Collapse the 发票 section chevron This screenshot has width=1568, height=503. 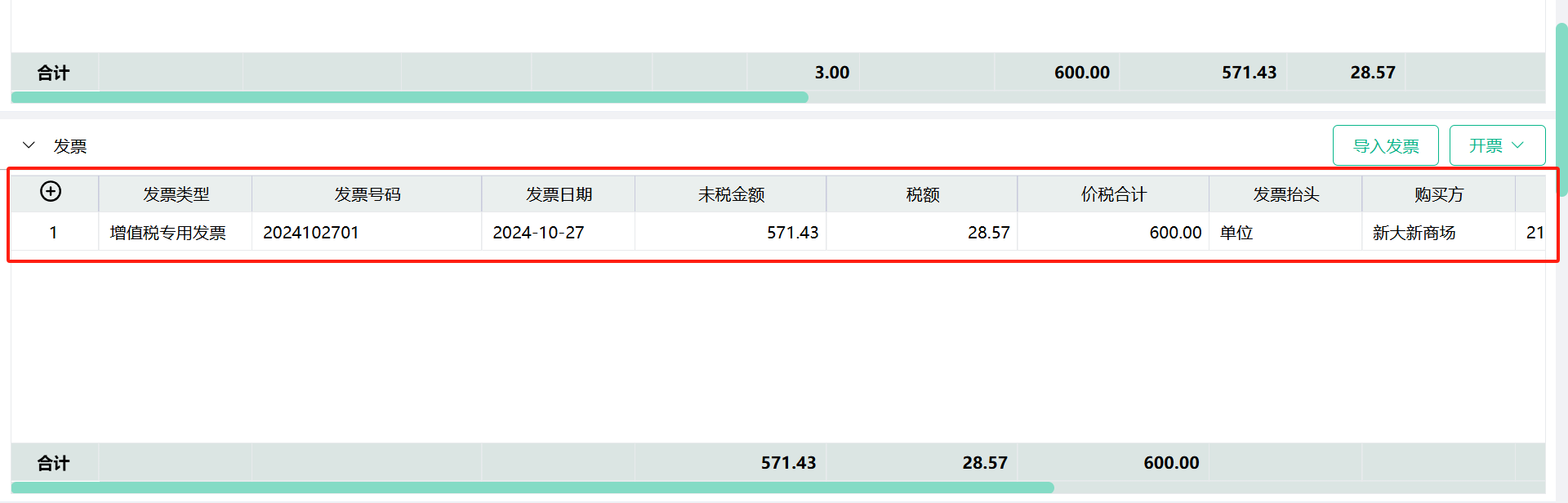click(29, 145)
